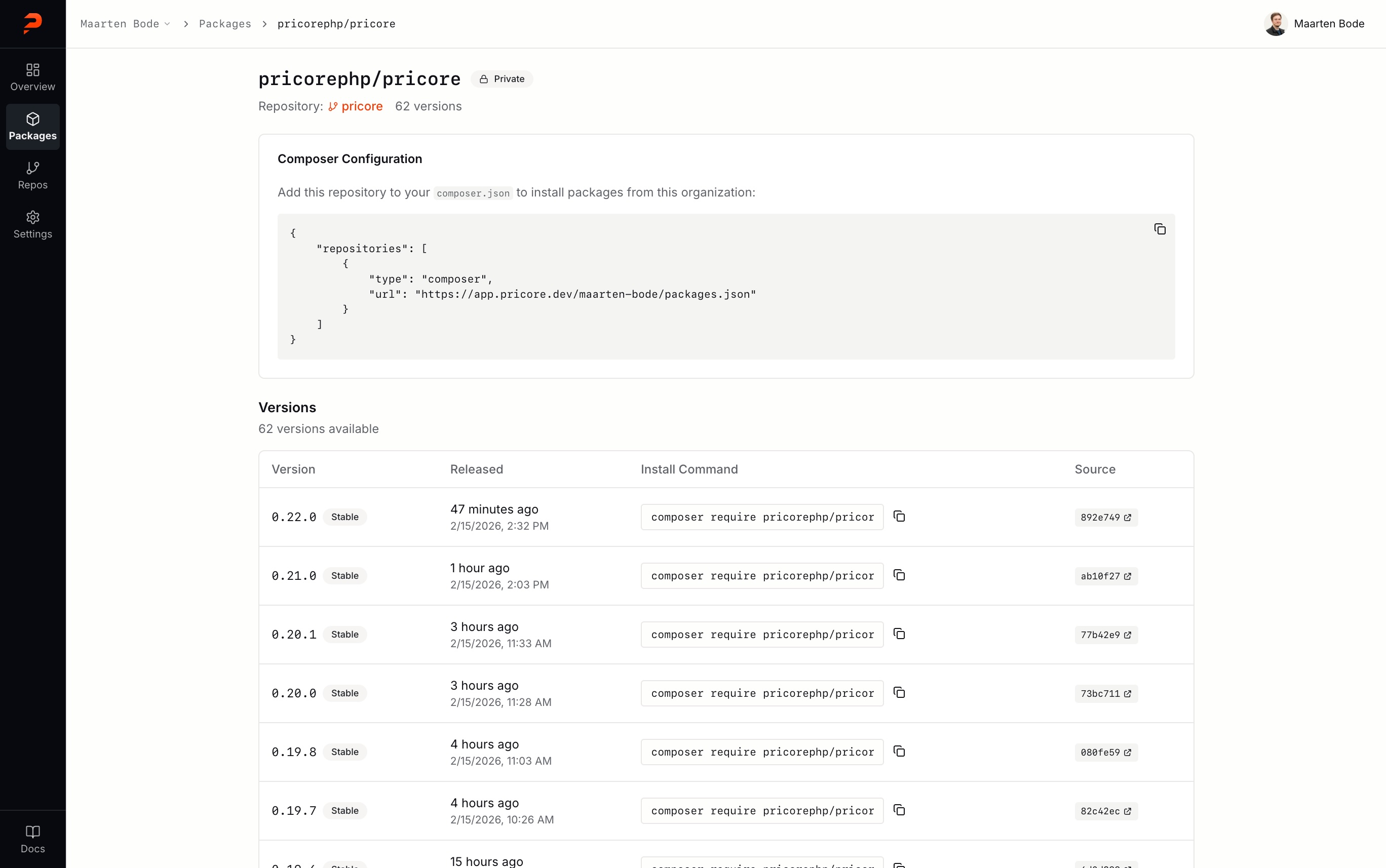Image resolution: width=1386 pixels, height=868 pixels.
Task: Open Overview from the sidebar
Action: coord(32,76)
